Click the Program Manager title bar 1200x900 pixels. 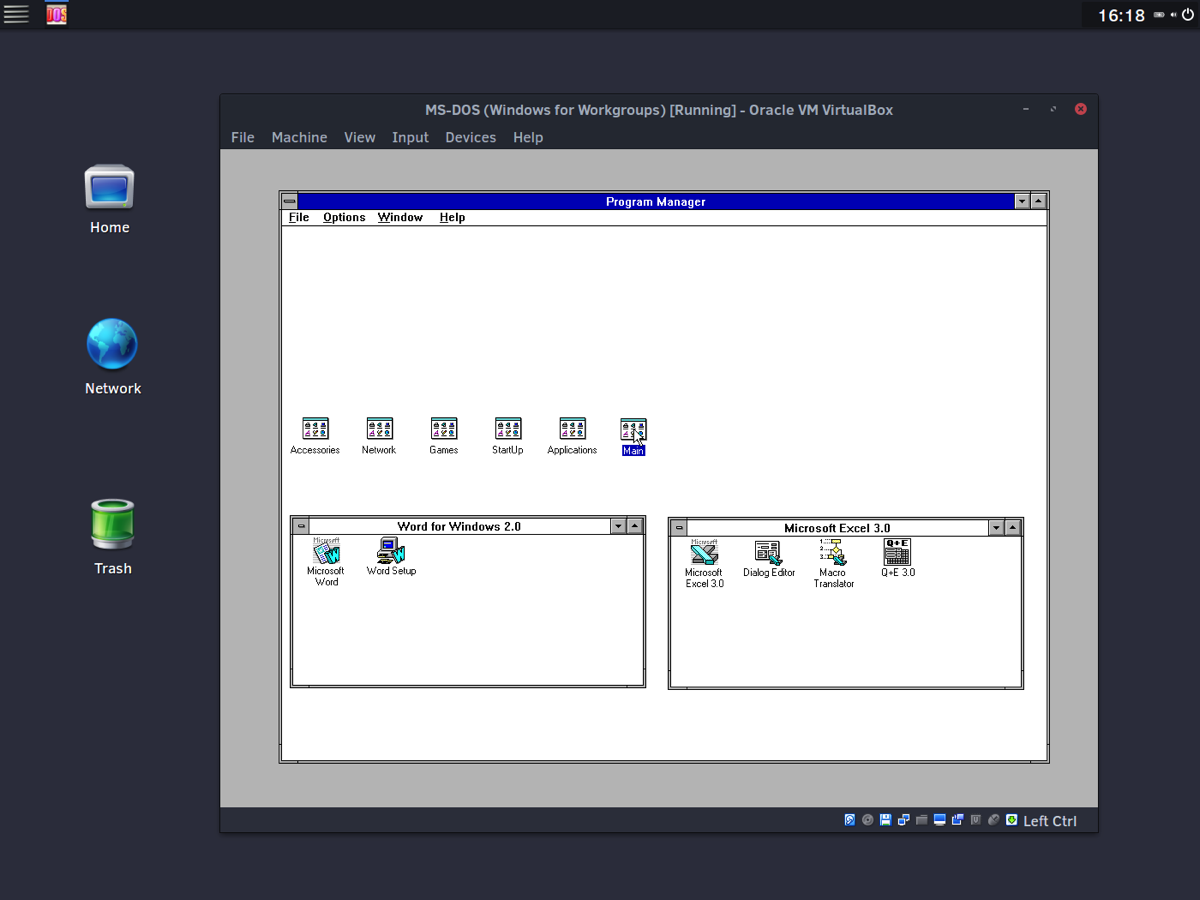pos(656,201)
